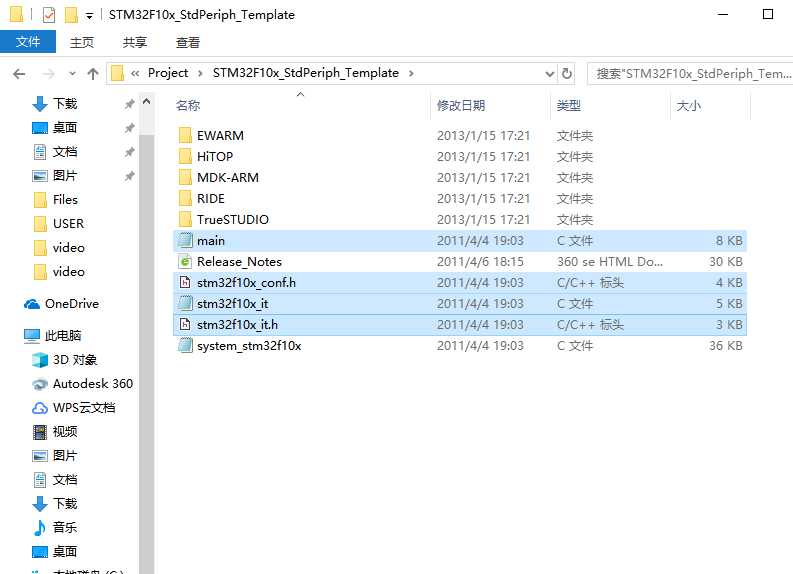The width and height of the screenshot is (793, 574).
Task: Click the stm32f10x_it.h header file icon
Action: pyautogui.click(x=185, y=324)
